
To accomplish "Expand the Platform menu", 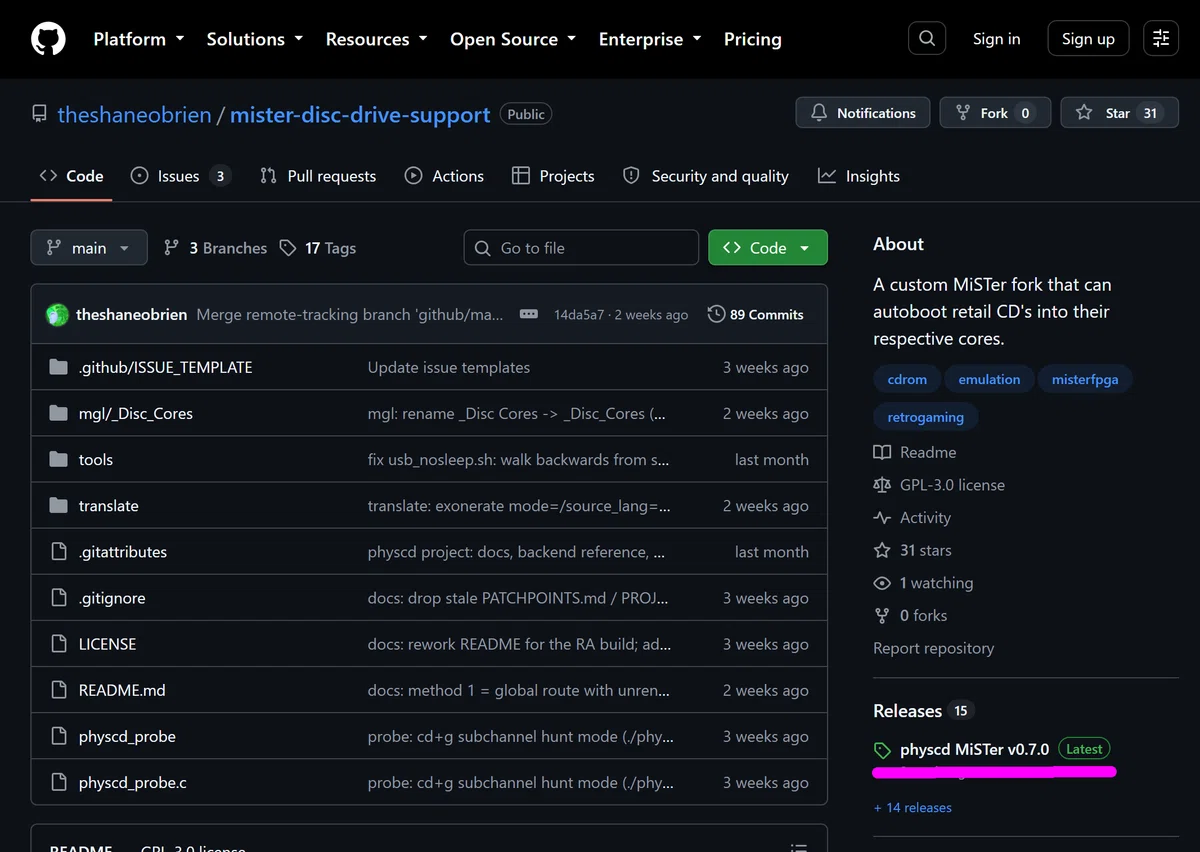I will pos(139,39).
